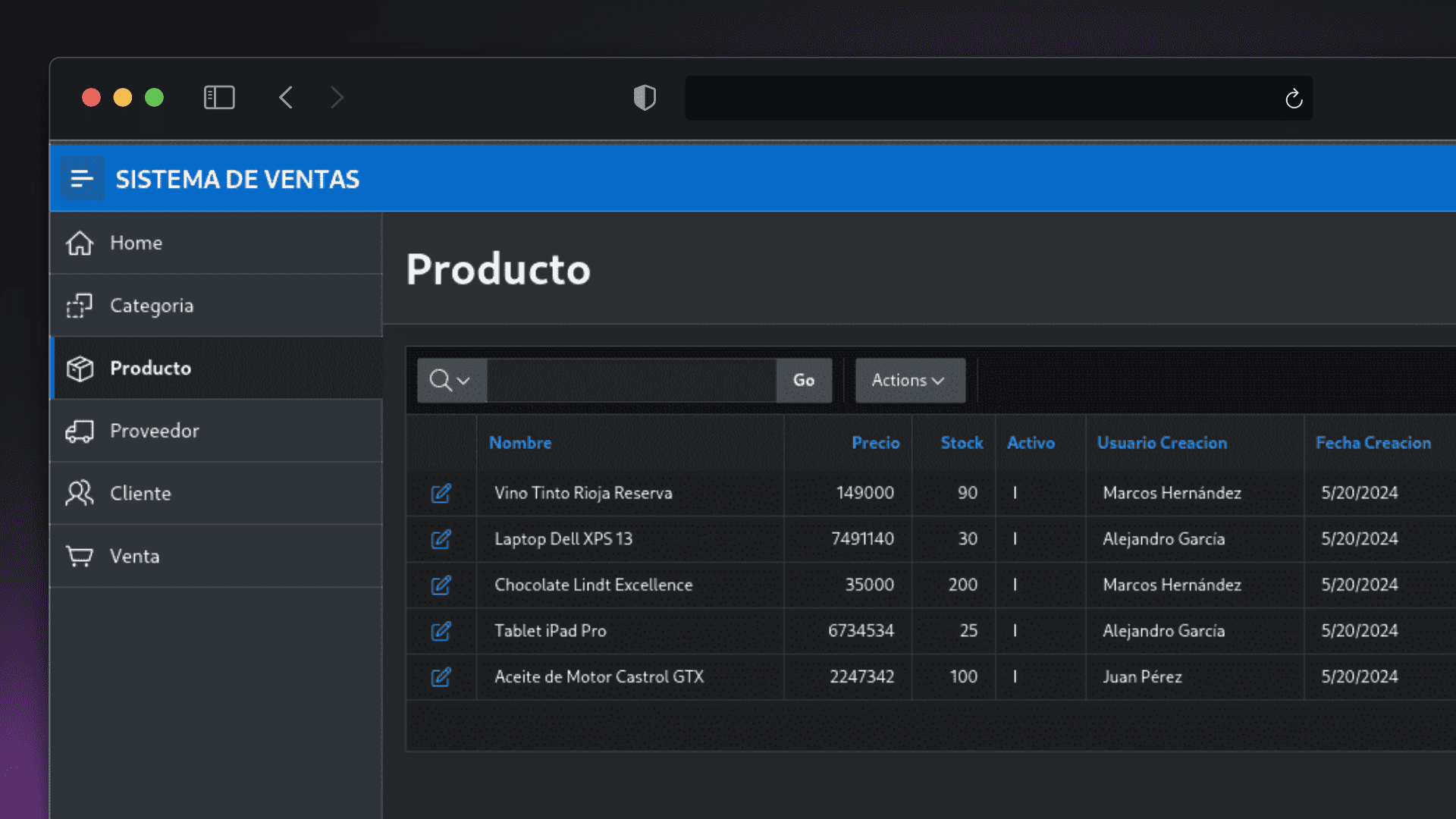Open the Venta menu item

coord(216,556)
